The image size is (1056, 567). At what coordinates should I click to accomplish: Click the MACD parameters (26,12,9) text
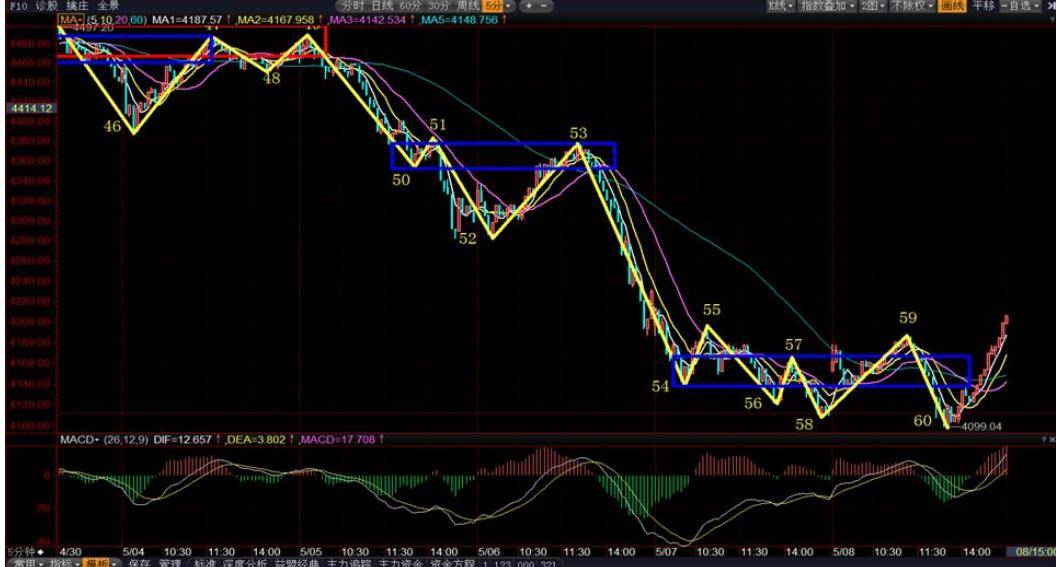(x=126, y=440)
